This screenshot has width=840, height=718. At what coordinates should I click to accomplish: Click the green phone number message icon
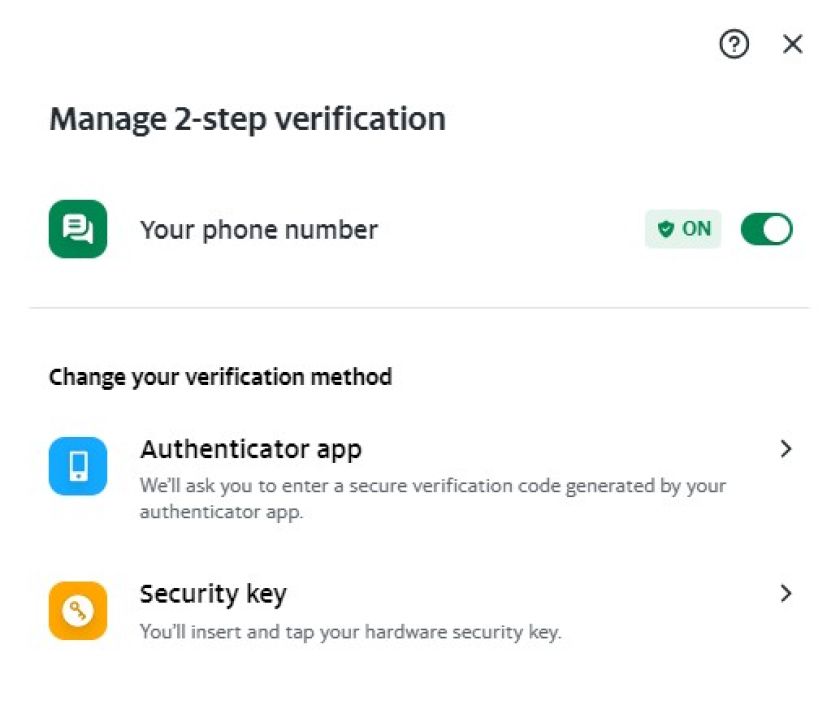coord(78,229)
